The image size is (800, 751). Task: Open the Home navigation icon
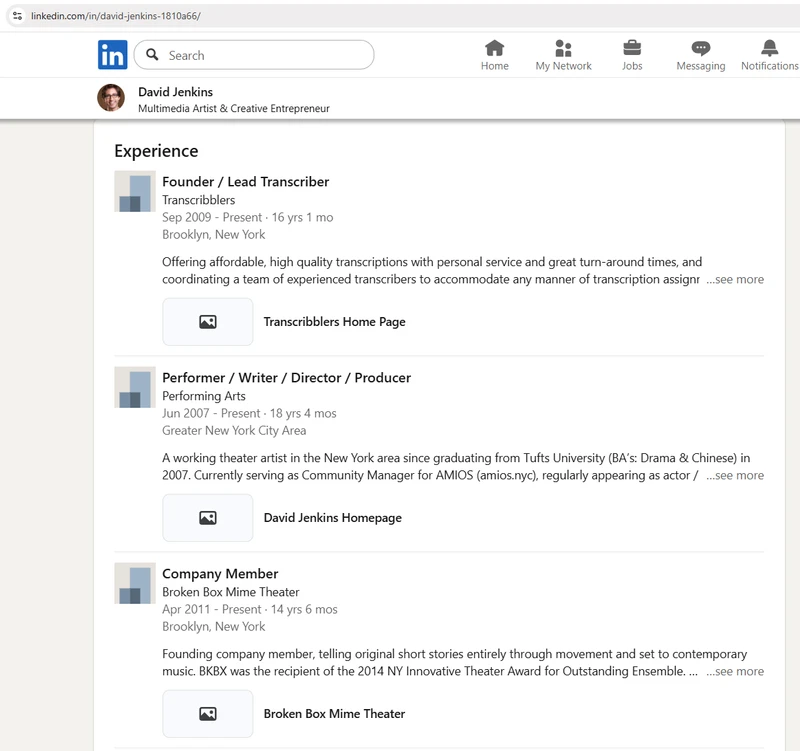[x=494, y=49]
